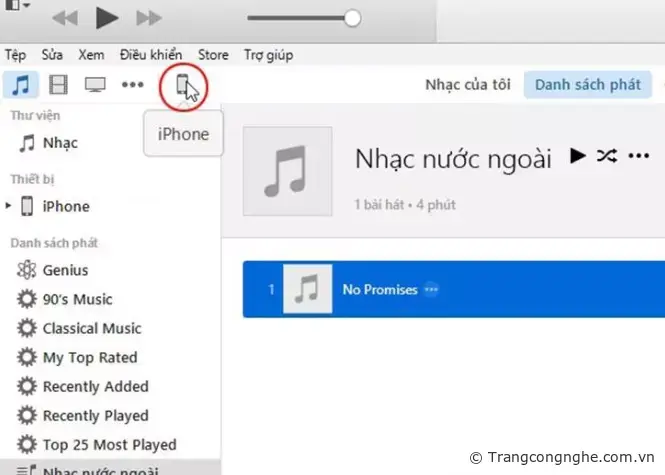
Task: Switch to Danh sách phát tab
Action: [x=587, y=85]
